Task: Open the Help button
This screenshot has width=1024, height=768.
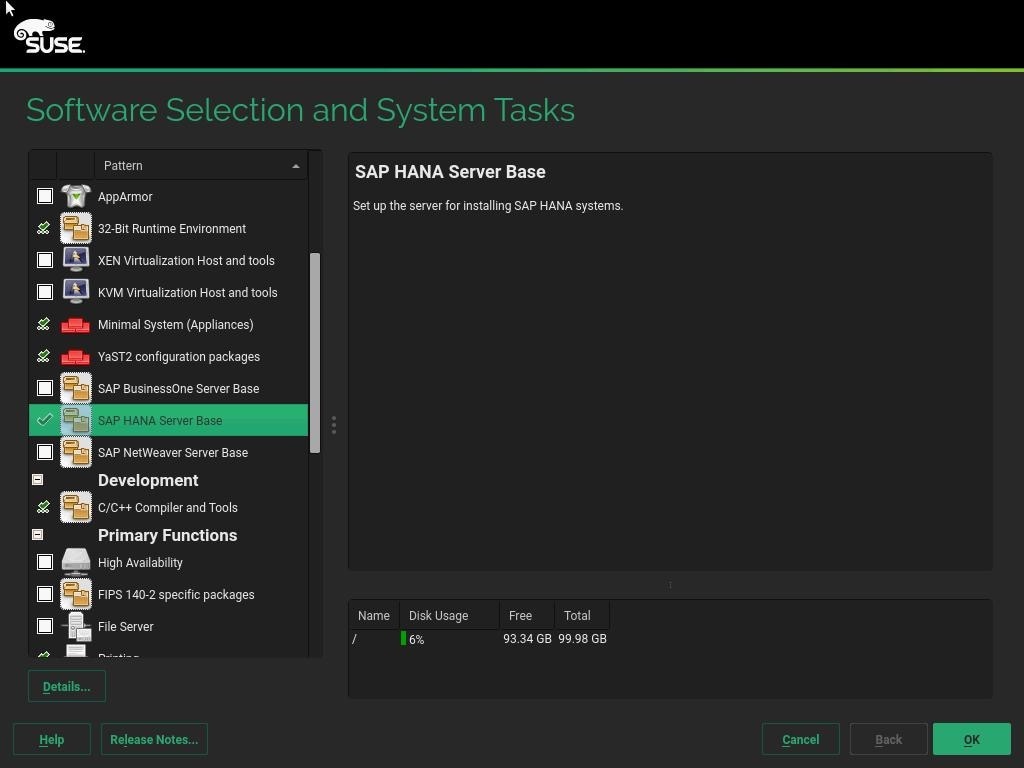Action: tap(52, 739)
